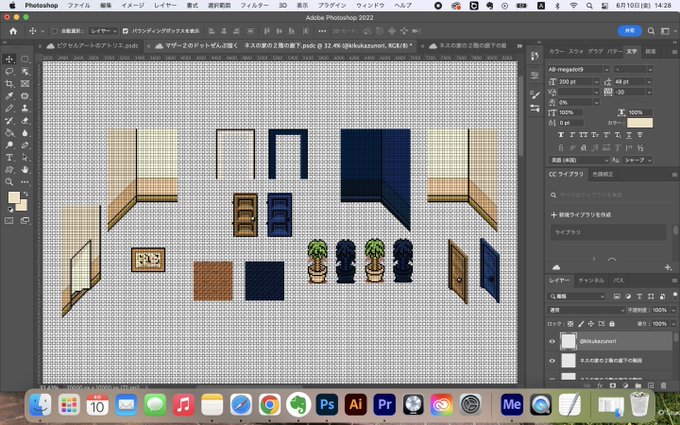The width and height of the screenshot is (680, 425).
Task: Select the Eyedropper tool
Action: pyautogui.click(x=9, y=96)
